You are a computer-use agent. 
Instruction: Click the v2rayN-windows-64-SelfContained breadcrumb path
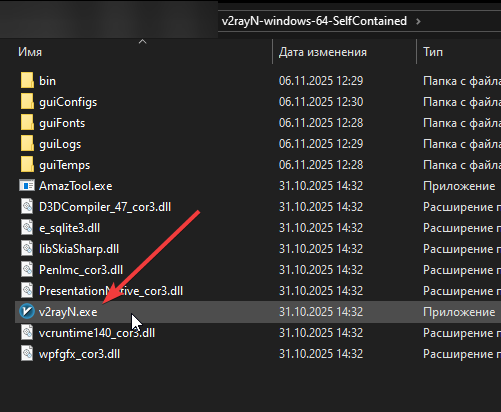coord(314,21)
